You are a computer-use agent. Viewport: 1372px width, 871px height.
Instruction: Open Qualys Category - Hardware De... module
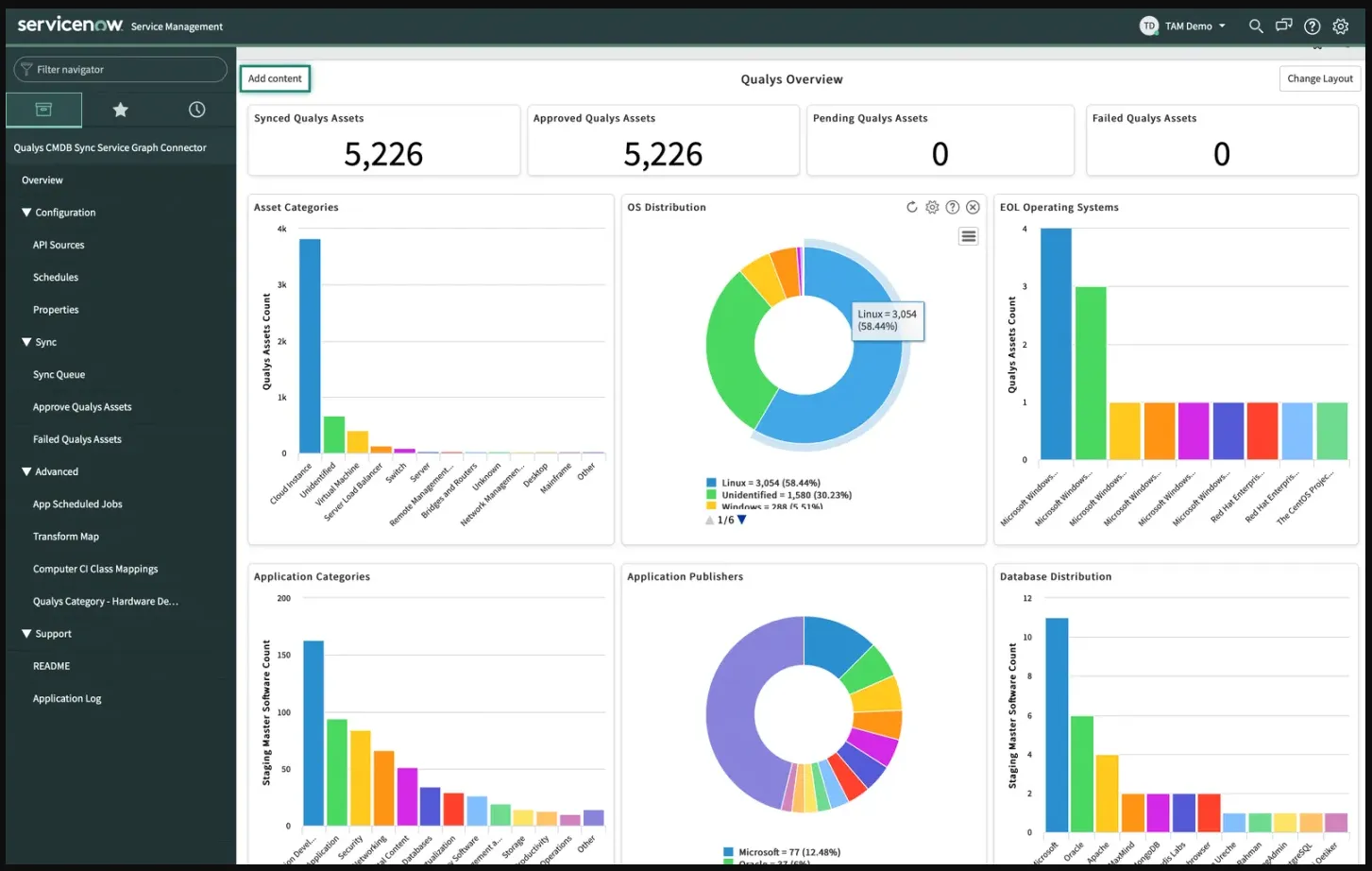(106, 601)
